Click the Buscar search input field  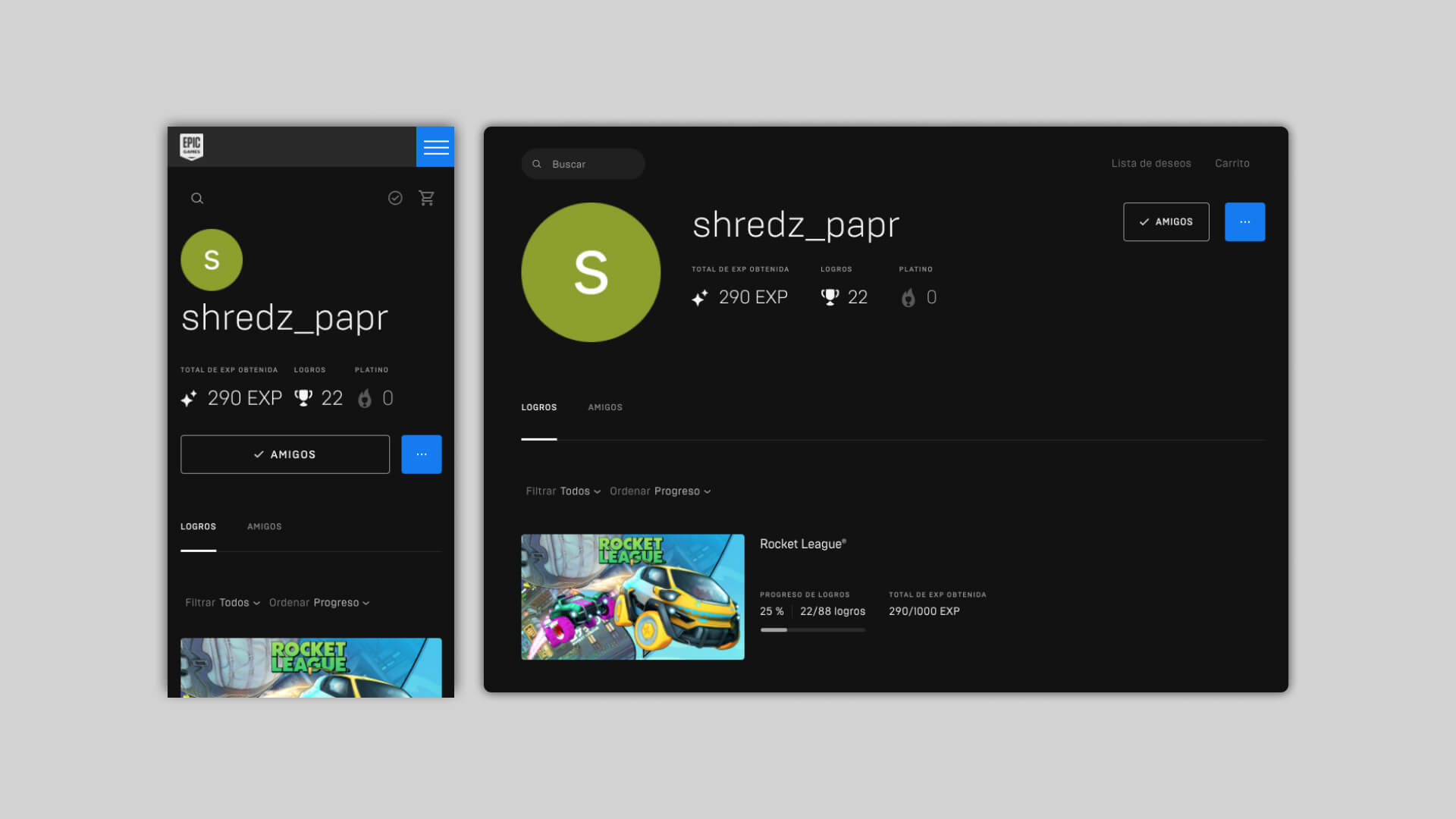tap(583, 164)
